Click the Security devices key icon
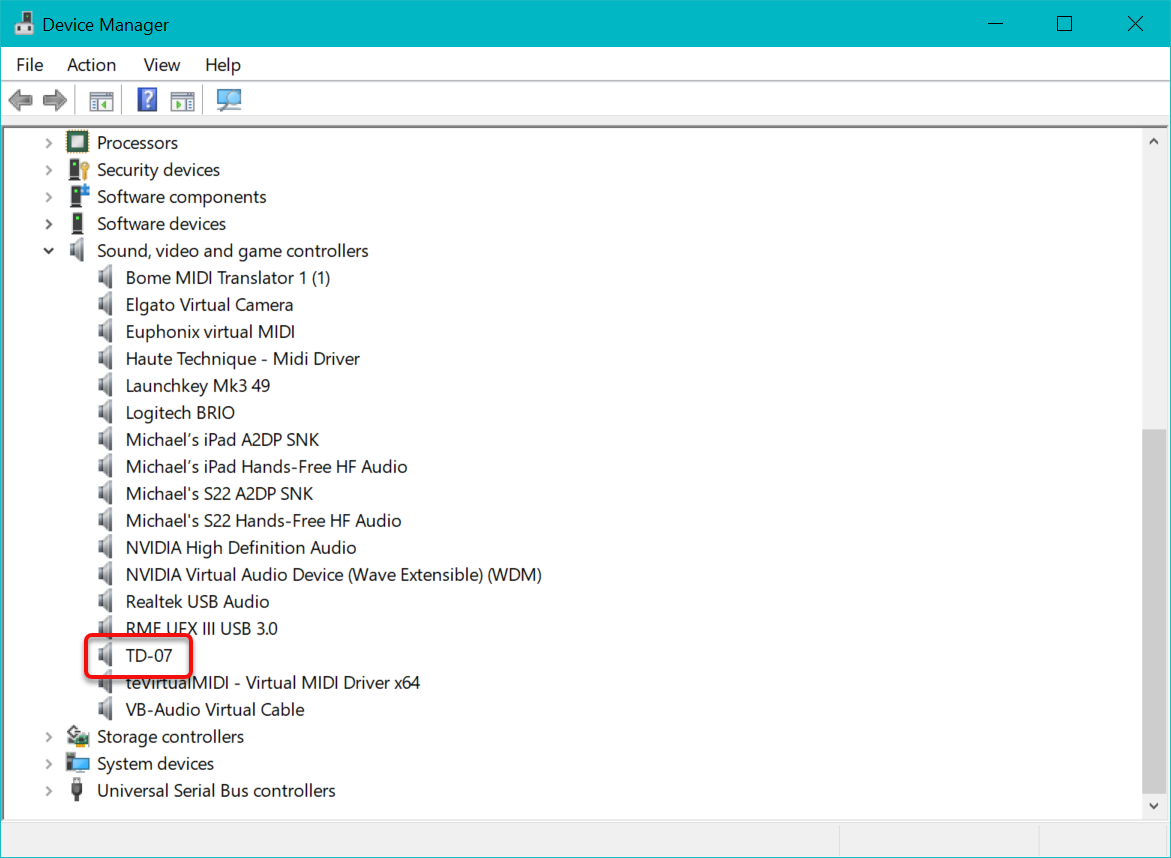This screenshot has width=1171, height=858. point(77,170)
